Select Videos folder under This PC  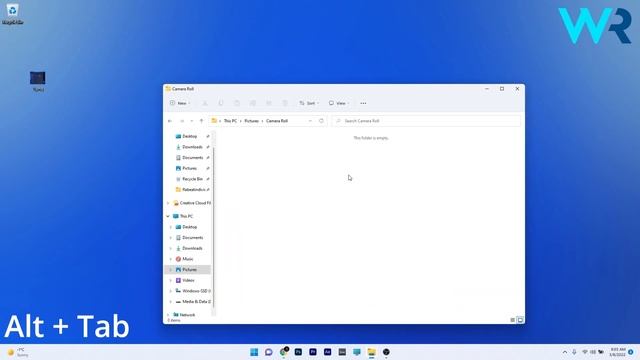click(x=185, y=280)
